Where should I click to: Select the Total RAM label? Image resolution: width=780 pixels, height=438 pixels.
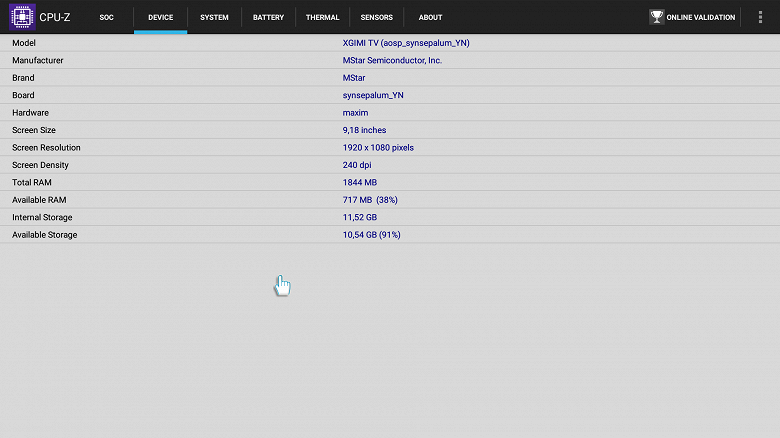pyautogui.click(x=32, y=182)
